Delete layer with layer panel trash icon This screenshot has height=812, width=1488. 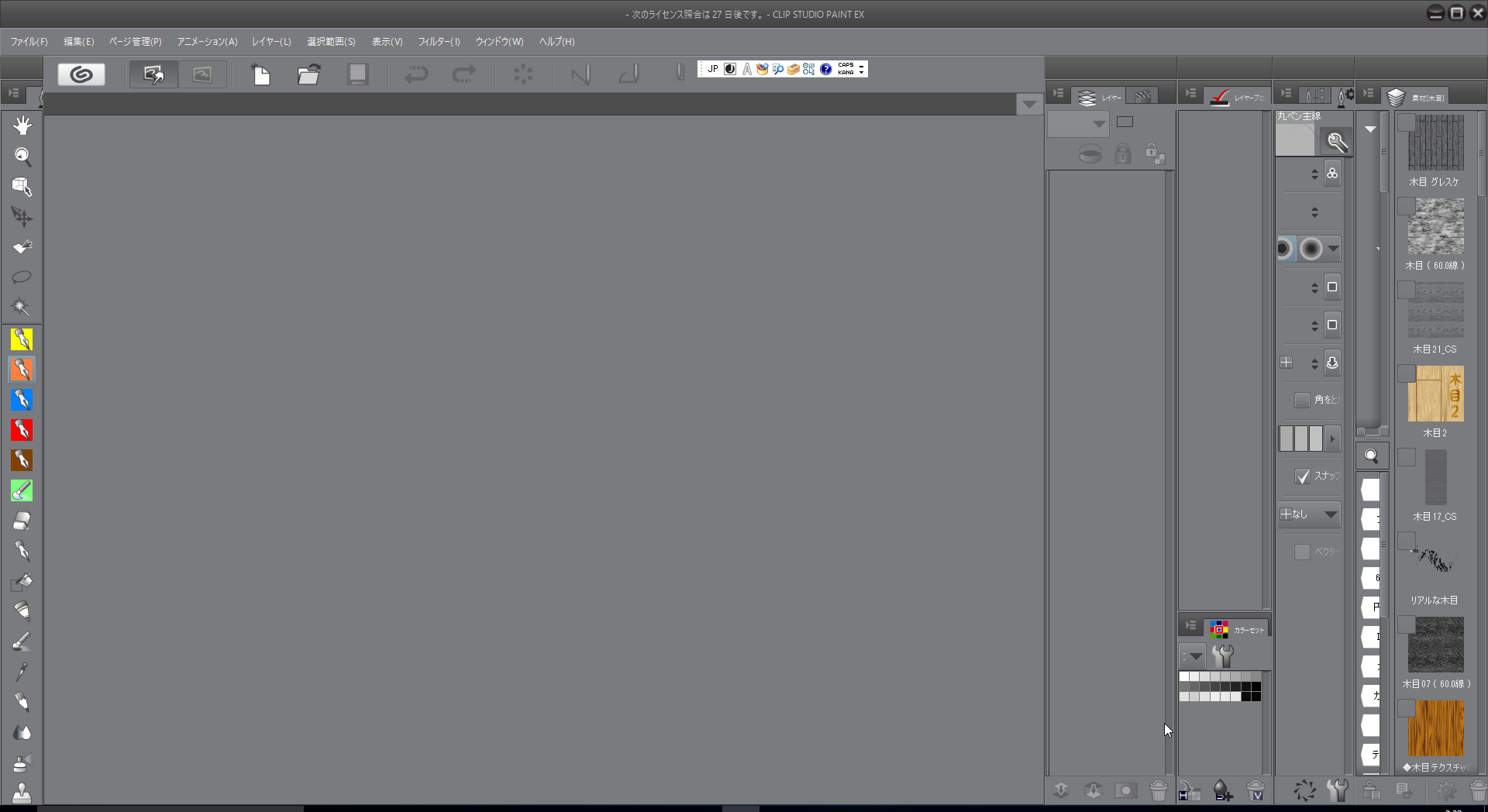coord(1158,790)
